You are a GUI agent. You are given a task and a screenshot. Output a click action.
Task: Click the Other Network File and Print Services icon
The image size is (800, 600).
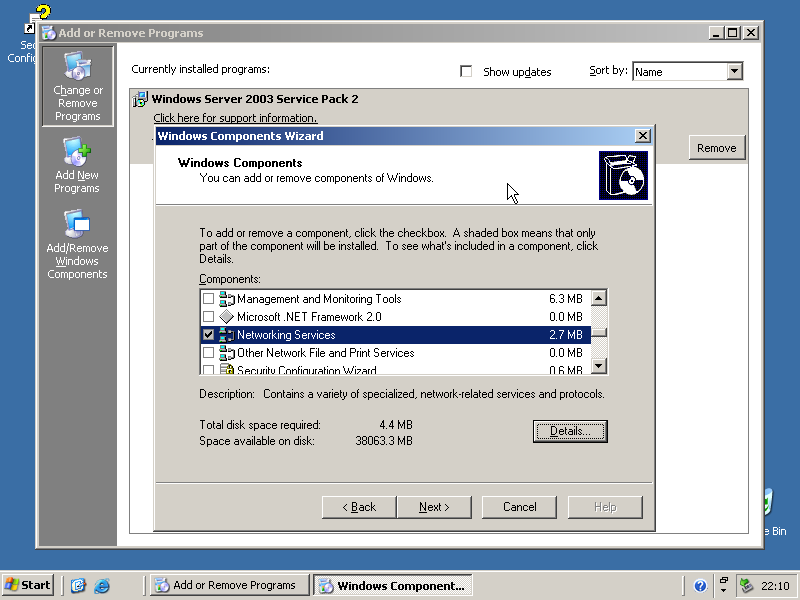pyautogui.click(x=226, y=353)
